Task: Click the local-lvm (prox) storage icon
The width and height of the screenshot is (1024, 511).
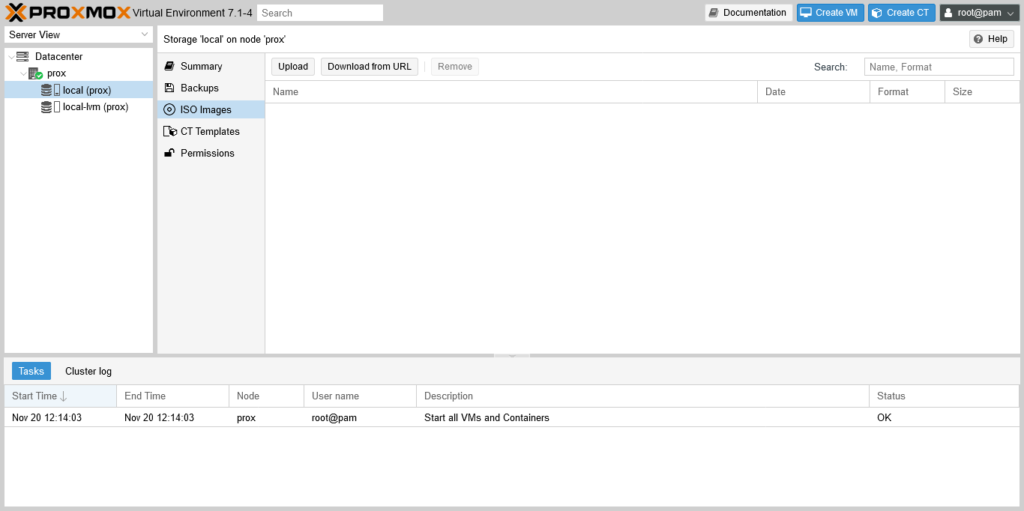Action: tap(50, 107)
